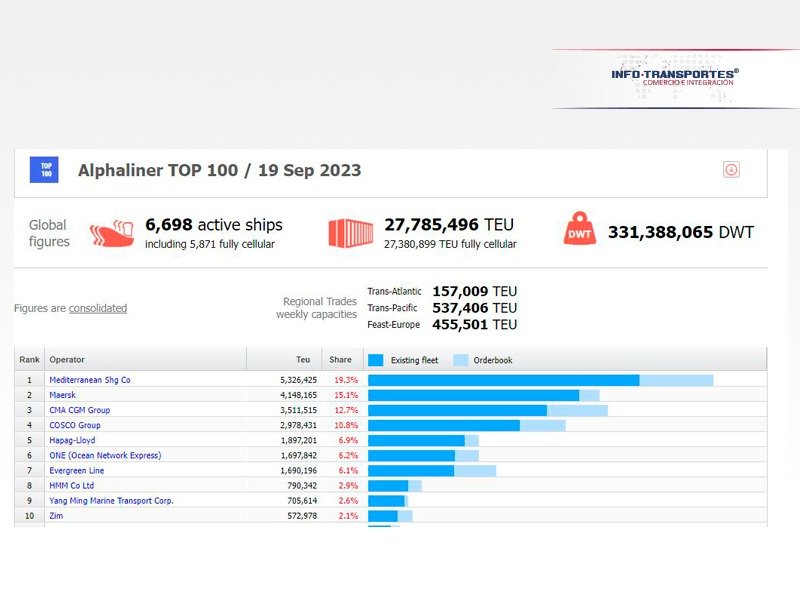This screenshot has height=600, width=800.
Task: Open Hapag-Lloyd operator link
Action: [72, 440]
